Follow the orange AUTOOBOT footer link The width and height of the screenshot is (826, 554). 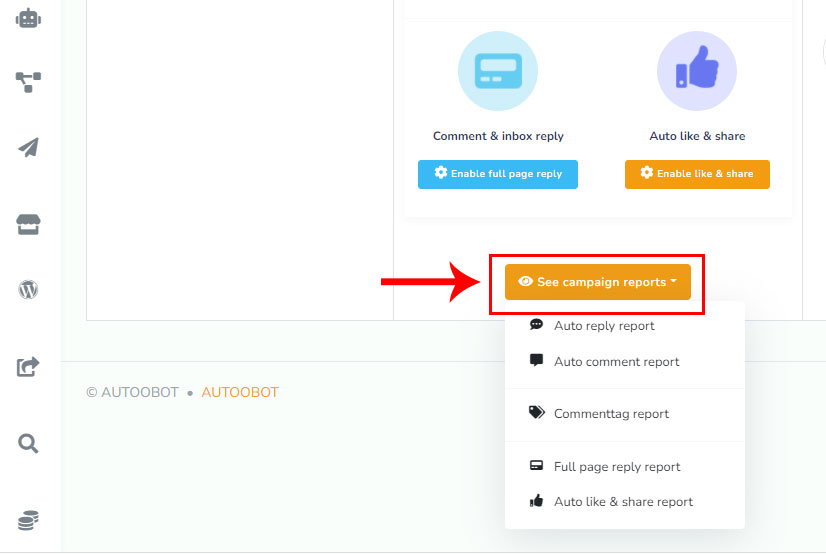pos(240,392)
